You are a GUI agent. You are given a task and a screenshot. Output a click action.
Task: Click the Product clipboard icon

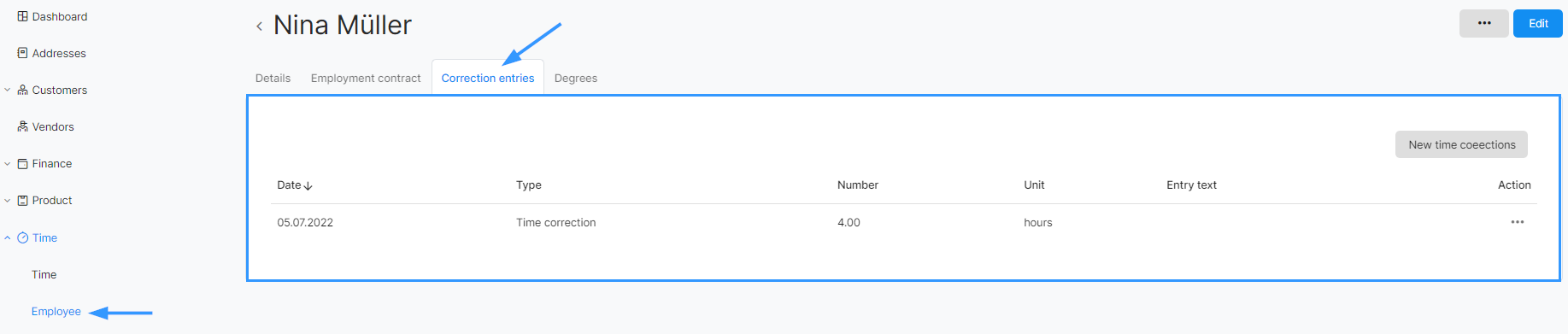[22, 200]
